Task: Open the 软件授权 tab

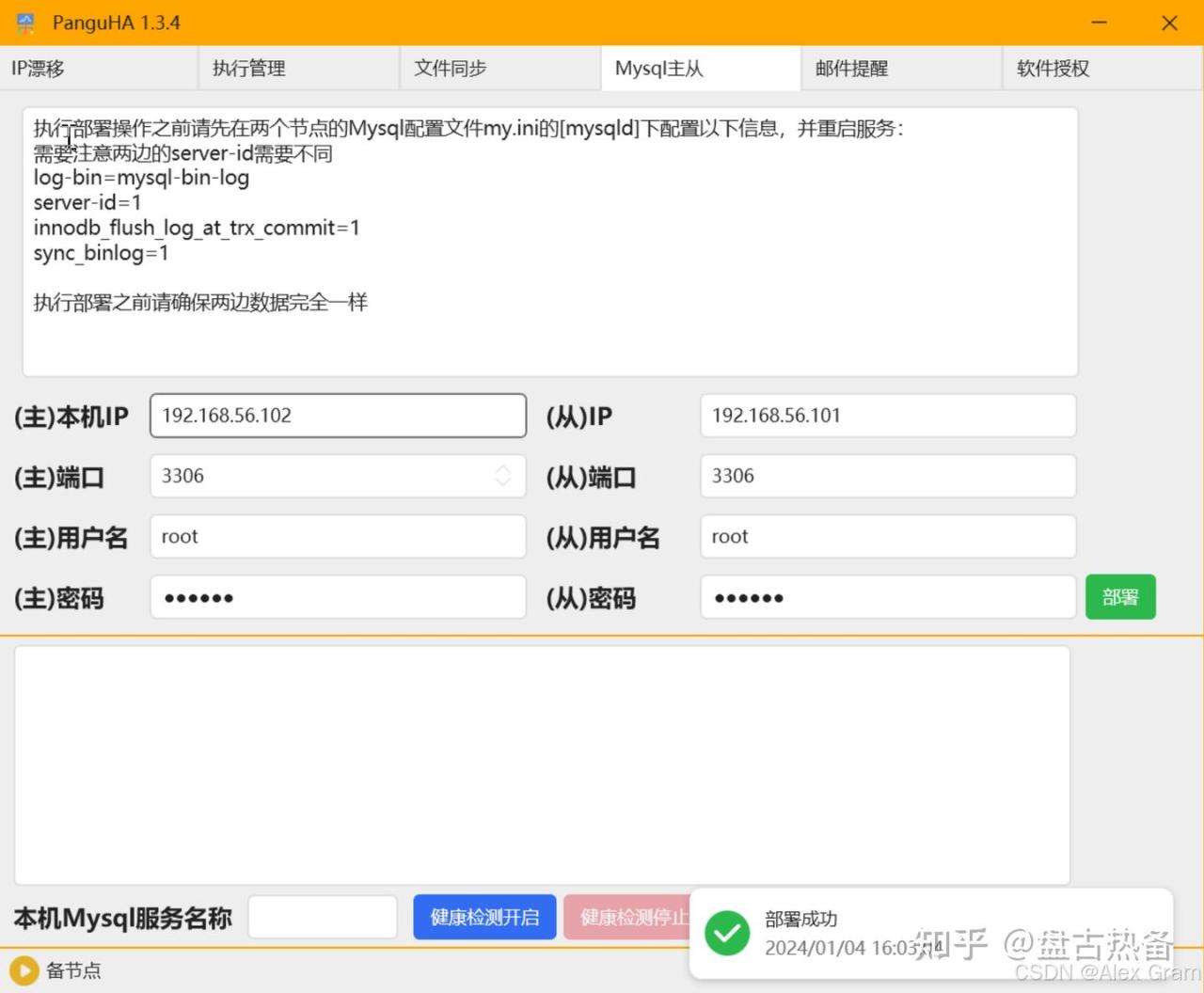Action: 1101,69
